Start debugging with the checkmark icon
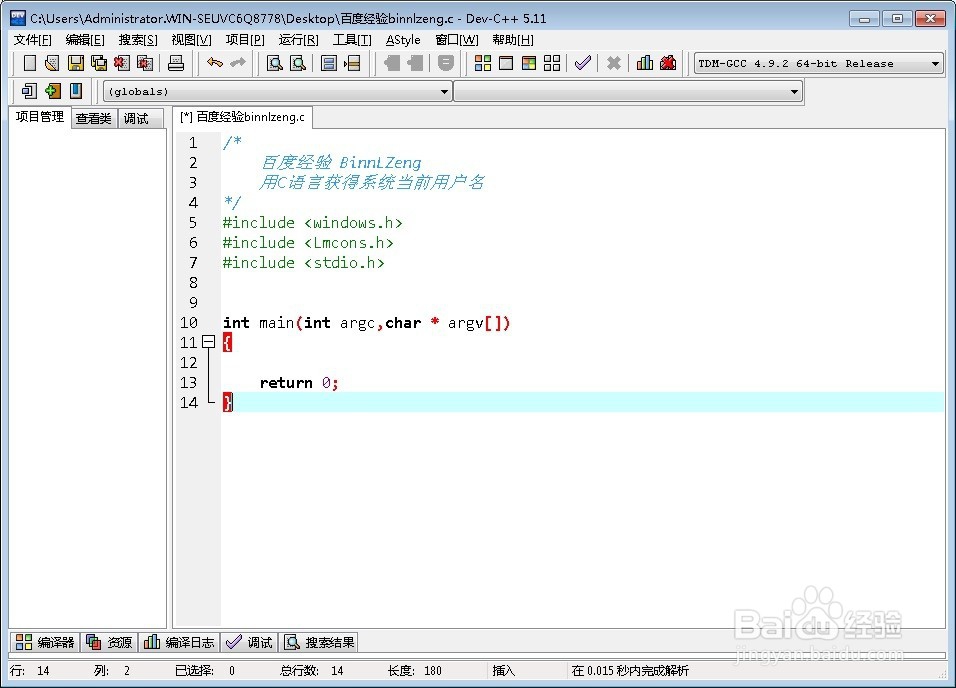 [x=583, y=63]
